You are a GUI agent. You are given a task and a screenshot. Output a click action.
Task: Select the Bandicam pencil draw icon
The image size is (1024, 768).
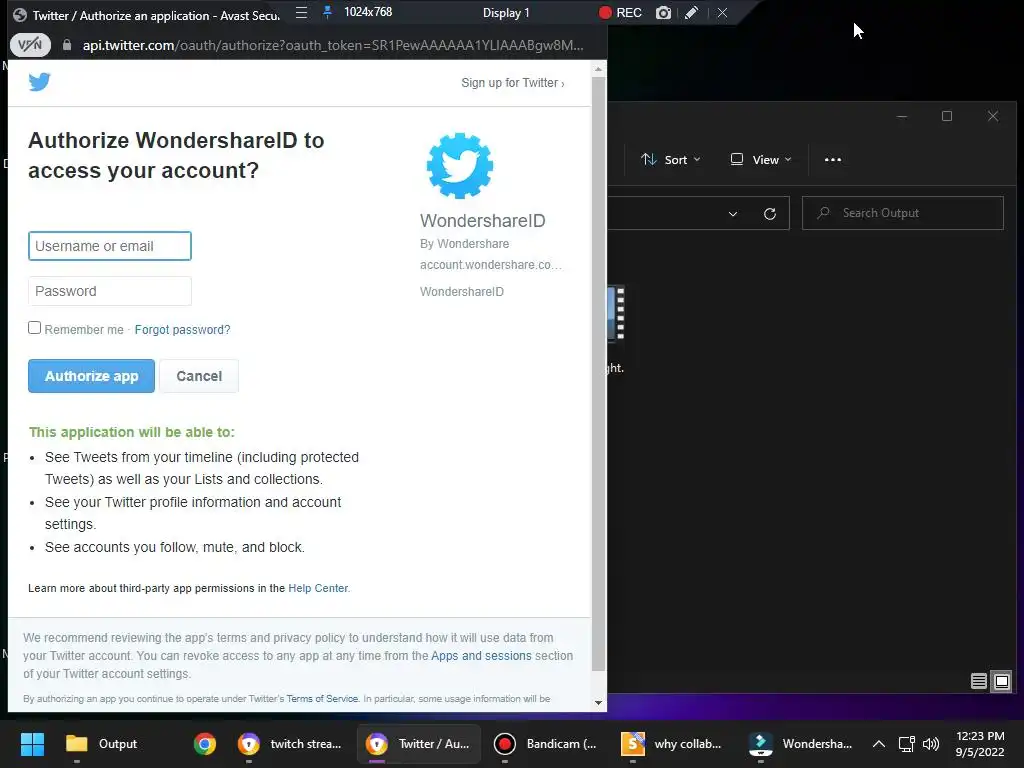(692, 12)
